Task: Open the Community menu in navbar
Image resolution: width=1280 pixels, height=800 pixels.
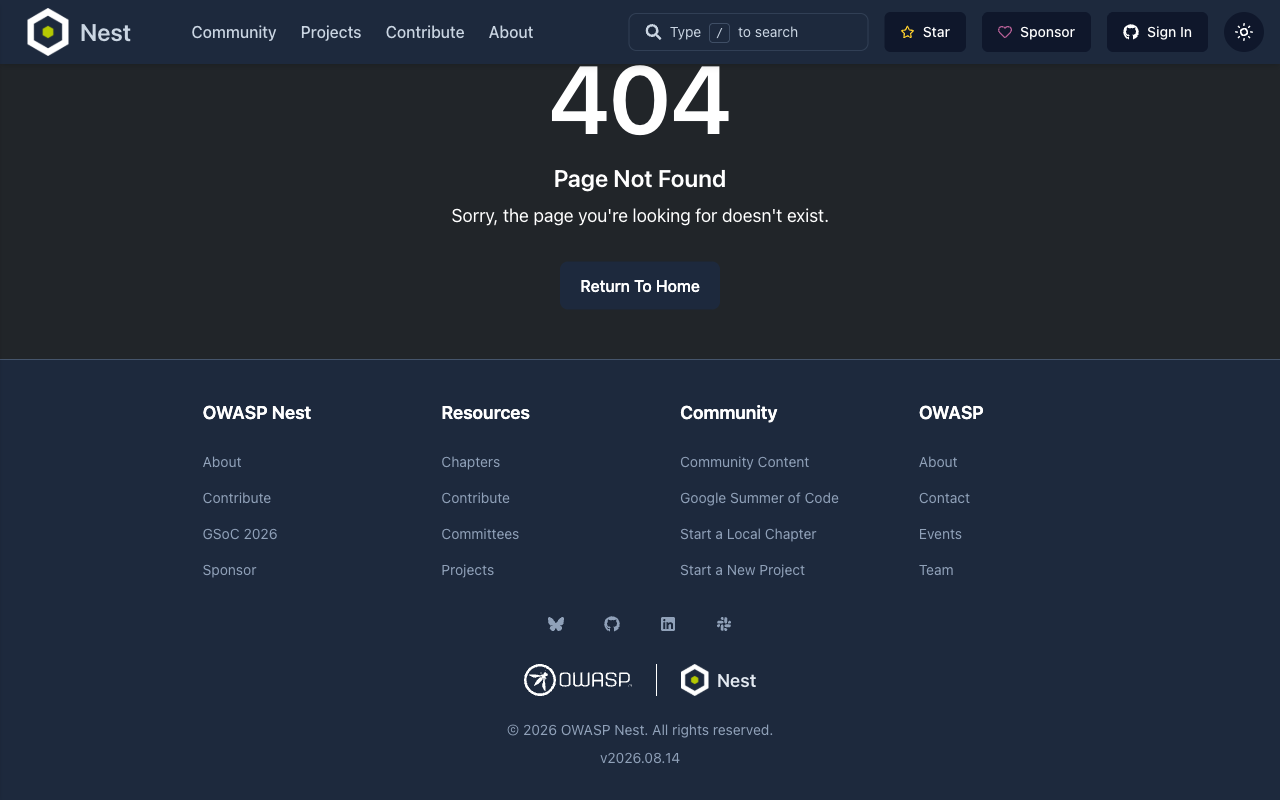Action: (x=234, y=32)
